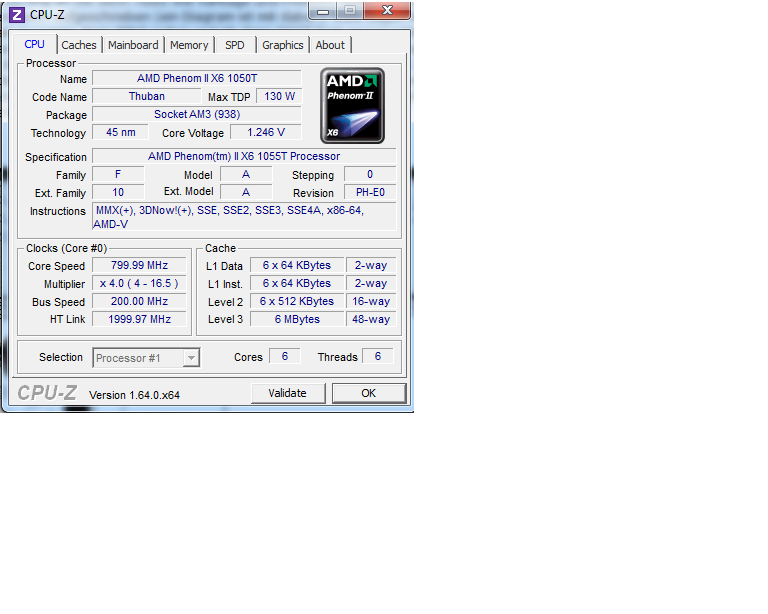Click the L1 Data 2-way associativity

371,265
